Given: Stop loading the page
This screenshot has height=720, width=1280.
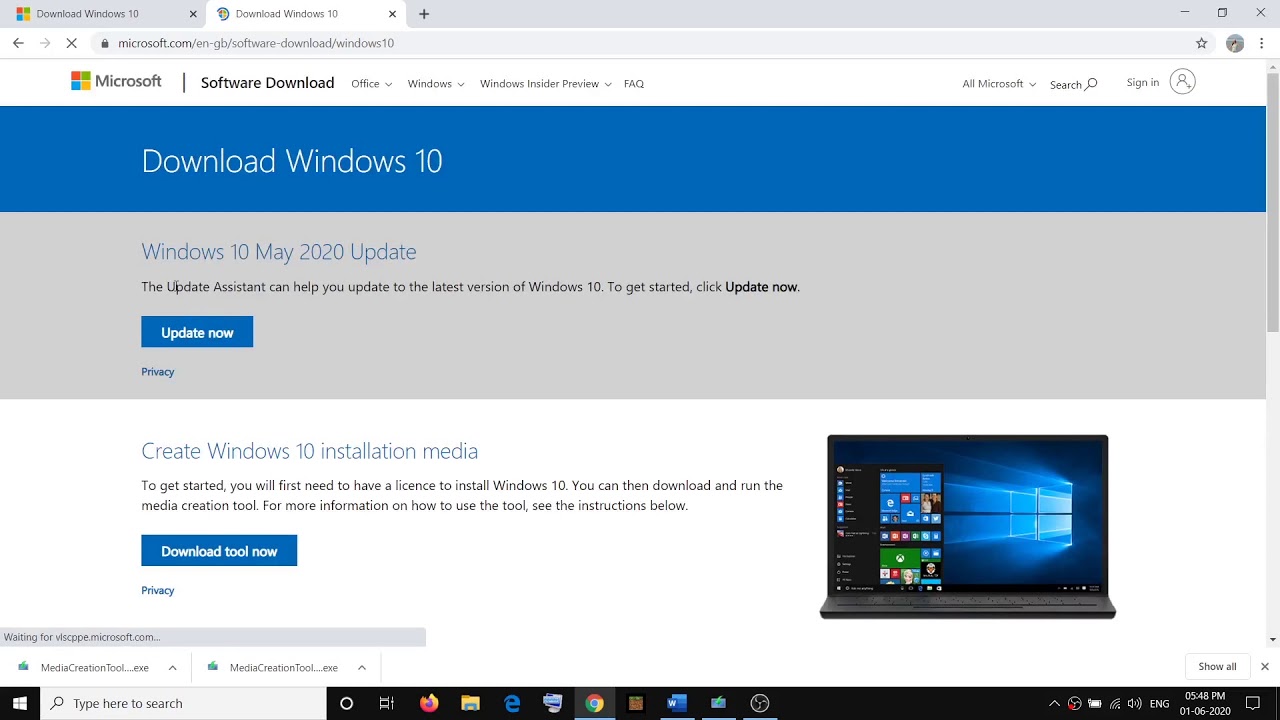Looking at the screenshot, I should 71,43.
